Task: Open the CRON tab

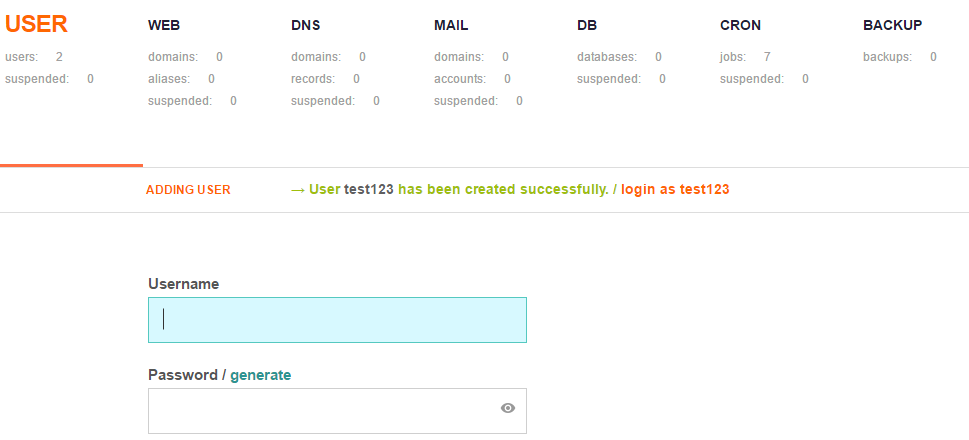Action: tap(740, 25)
